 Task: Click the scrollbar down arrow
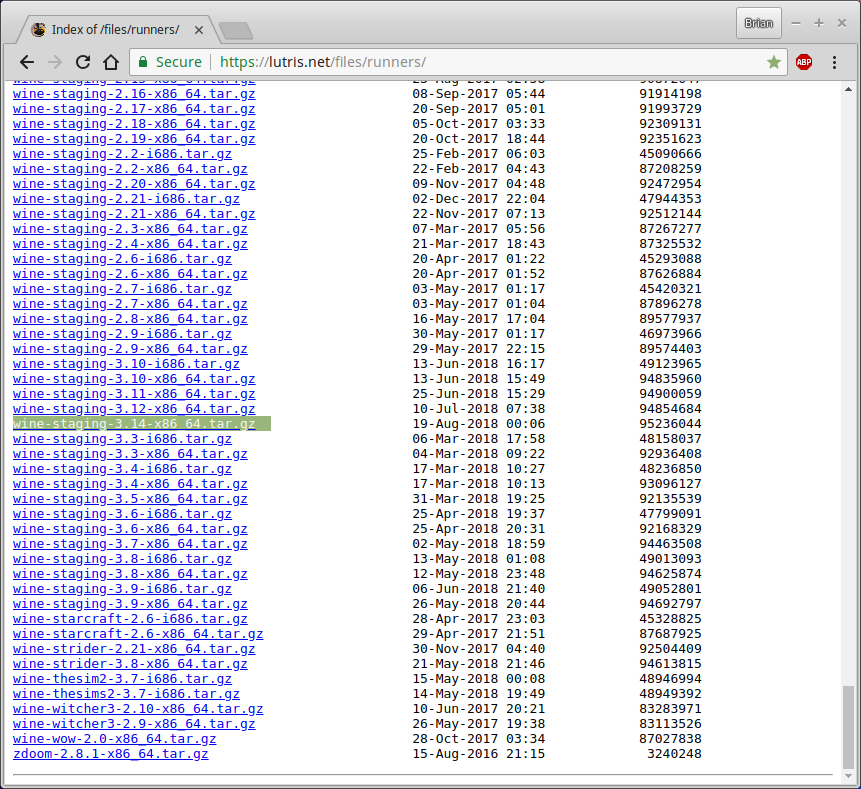[848, 776]
